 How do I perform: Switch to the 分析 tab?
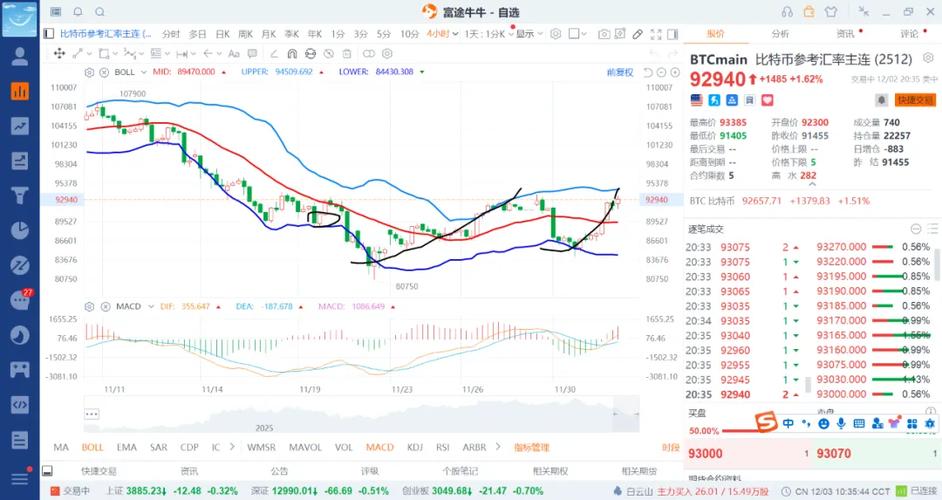(780, 34)
